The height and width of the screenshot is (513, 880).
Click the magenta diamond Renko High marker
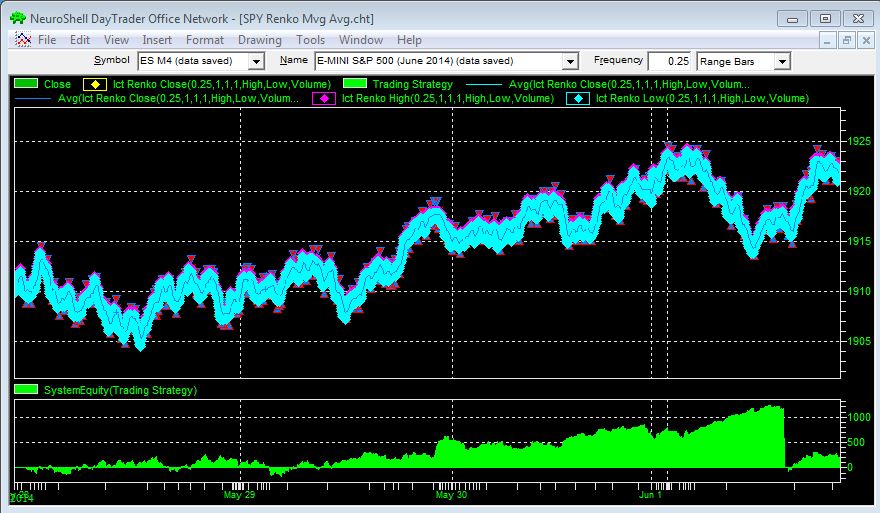[324, 98]
